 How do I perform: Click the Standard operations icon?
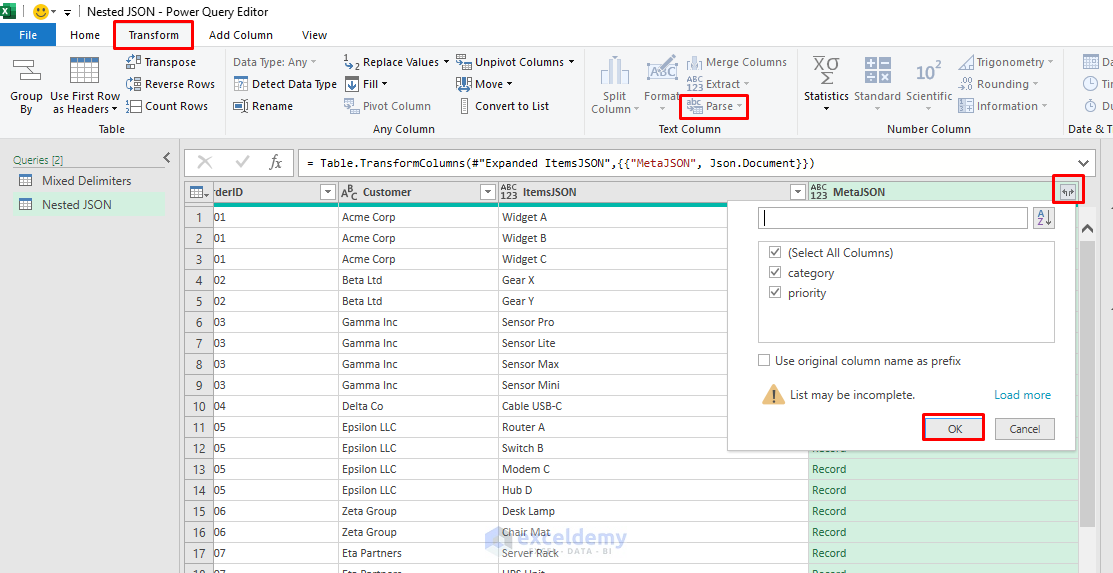877,71
